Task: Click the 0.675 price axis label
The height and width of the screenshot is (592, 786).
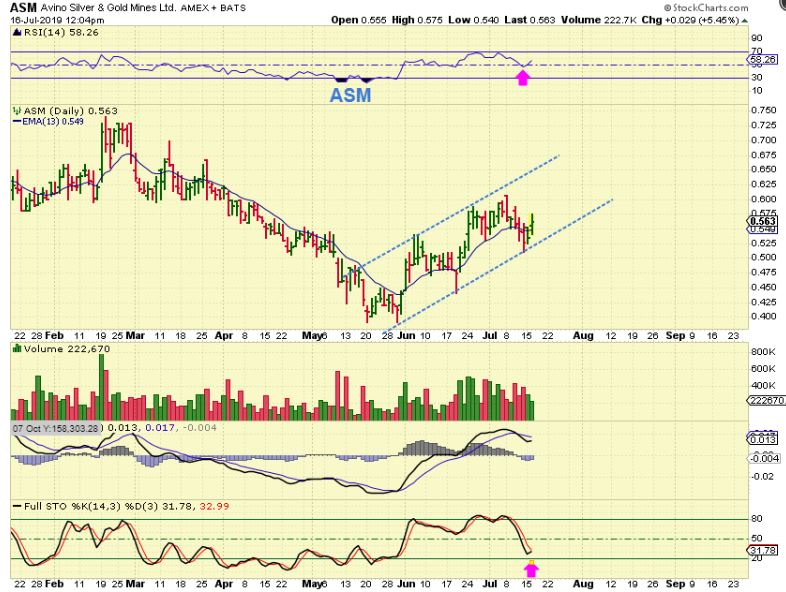Action: [763, 155]
